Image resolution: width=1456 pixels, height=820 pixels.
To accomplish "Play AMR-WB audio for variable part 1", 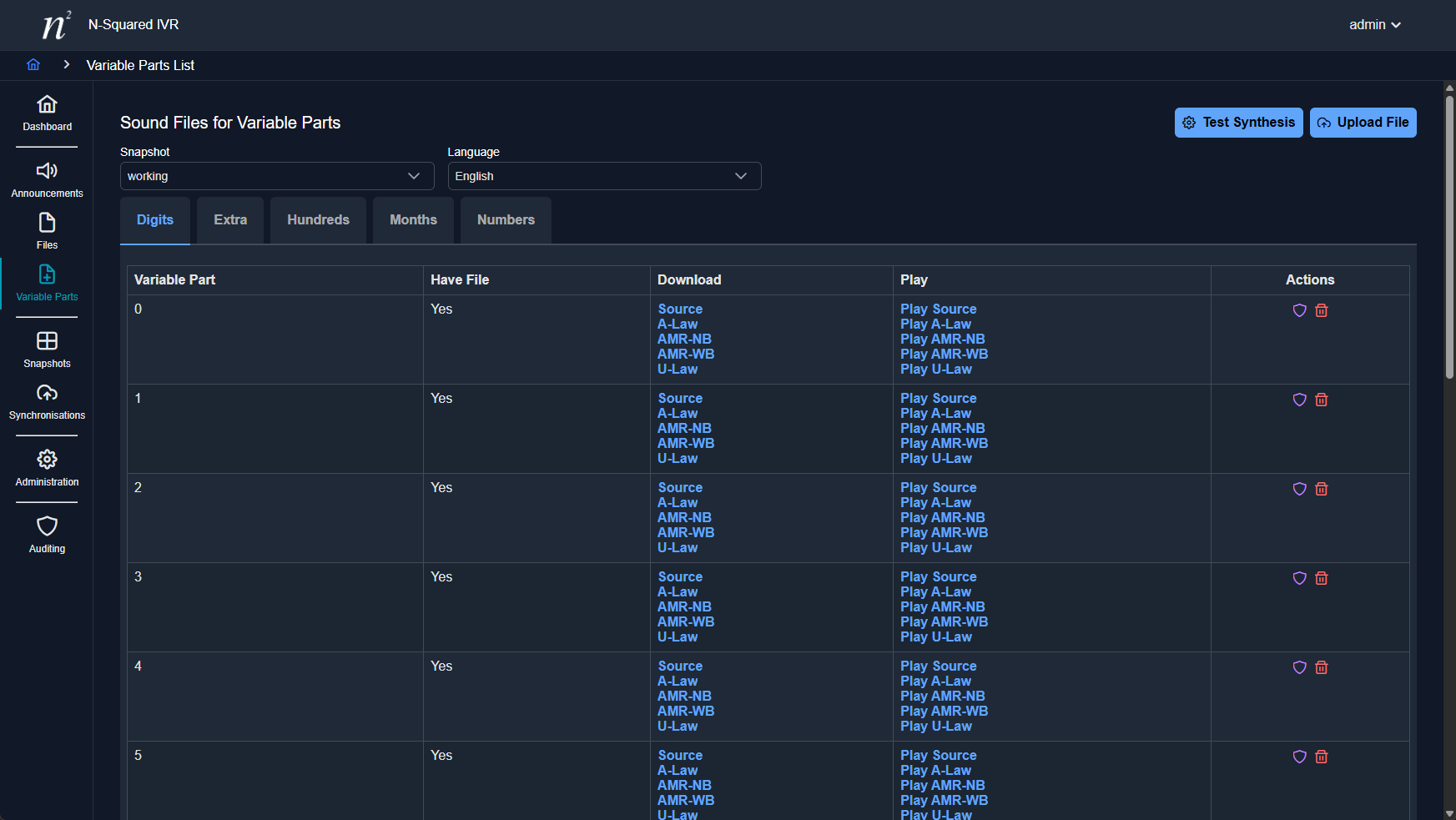I will (x=944, y=444).
